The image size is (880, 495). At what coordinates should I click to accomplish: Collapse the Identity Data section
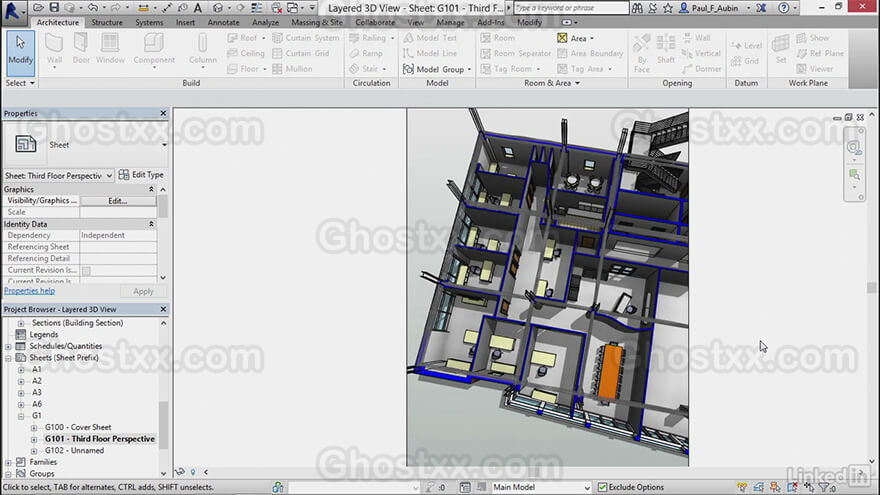151,224
